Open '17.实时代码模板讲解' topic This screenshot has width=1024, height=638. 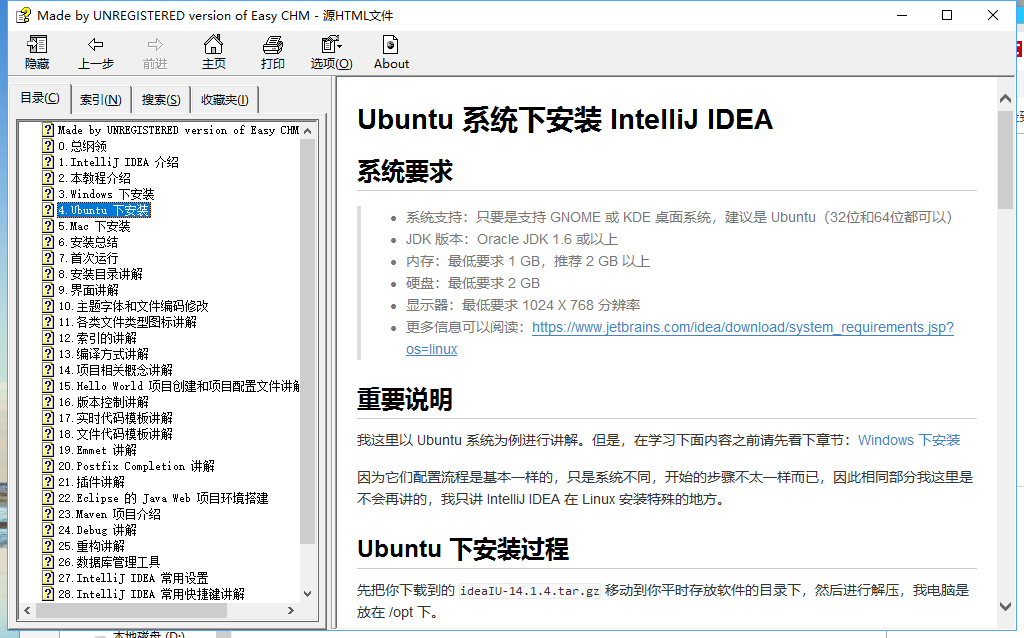(116, 418)
